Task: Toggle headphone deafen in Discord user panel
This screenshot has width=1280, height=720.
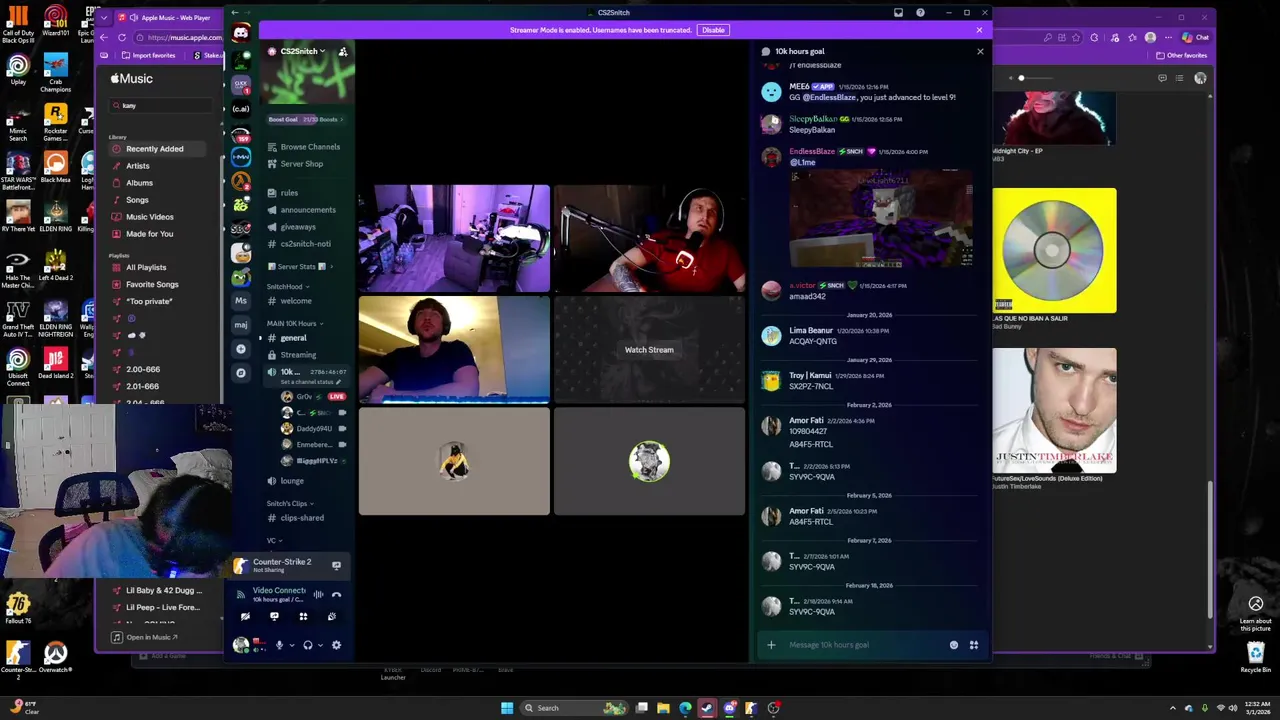Action: pos(308,645)
